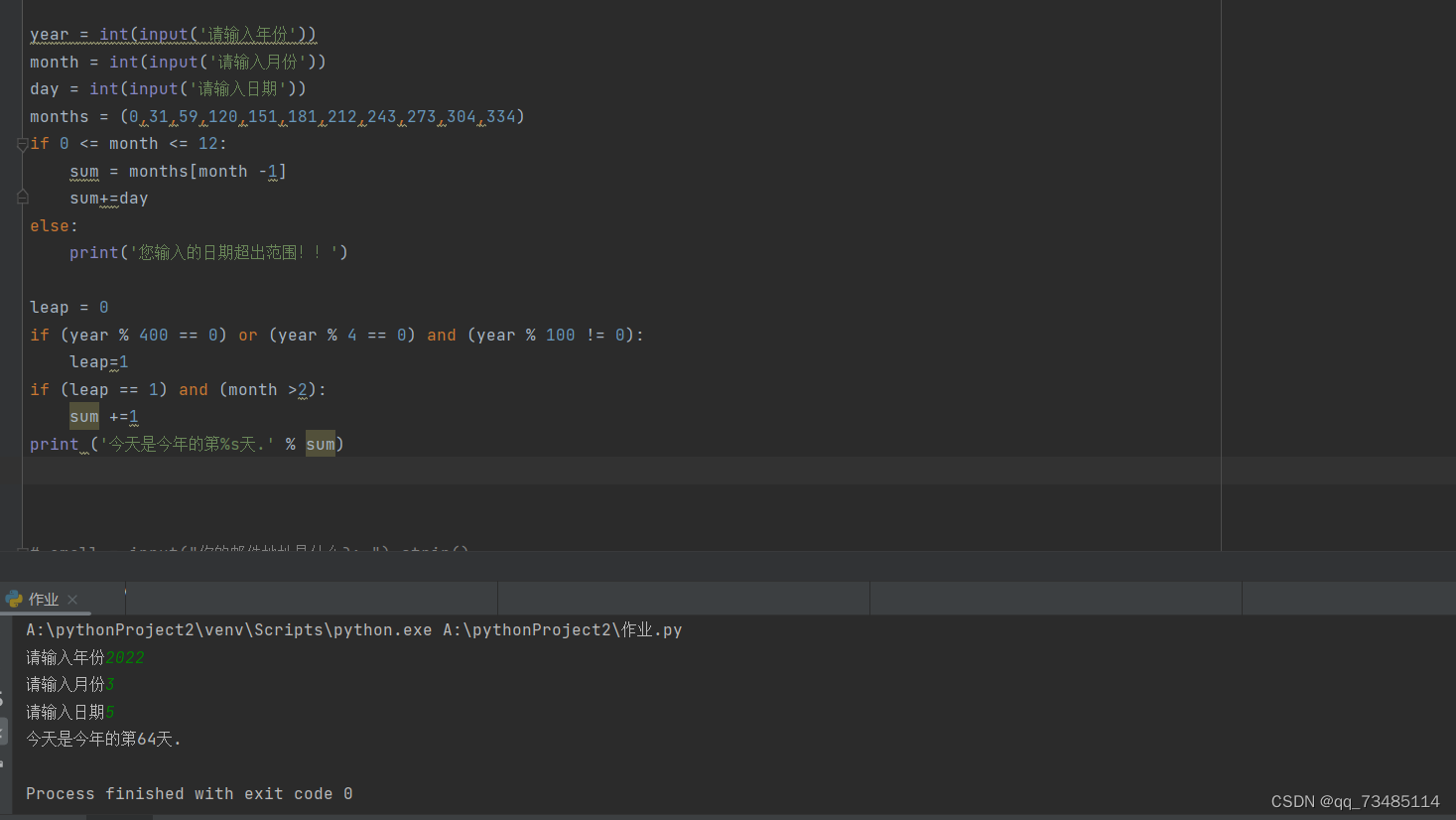Click the print '您输入的日期超出范围' statement

click(x=208, y=253)
